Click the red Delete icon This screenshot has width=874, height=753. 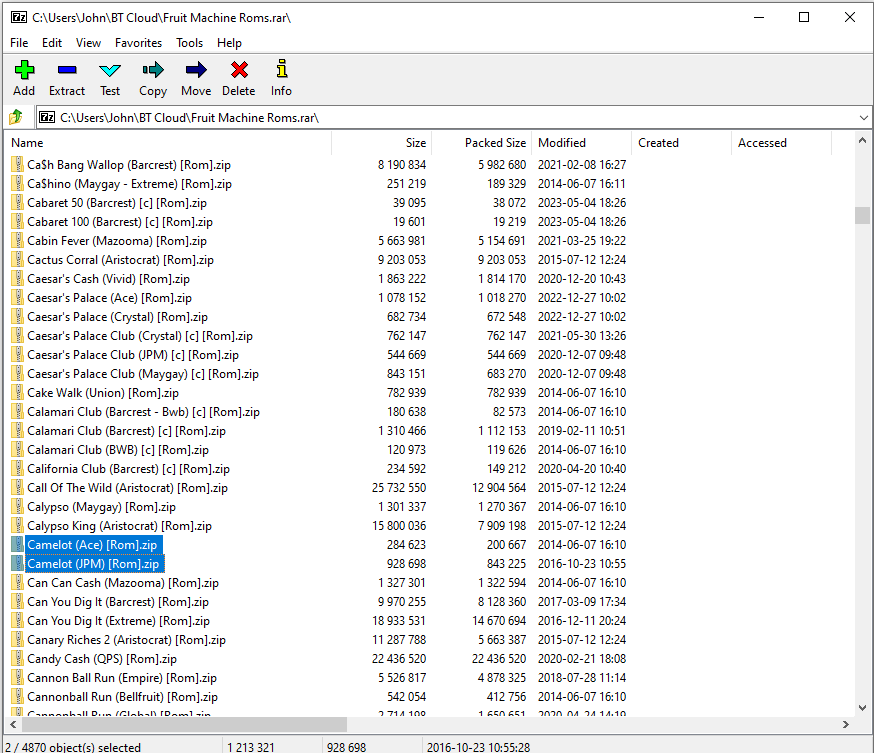[239, 70]
